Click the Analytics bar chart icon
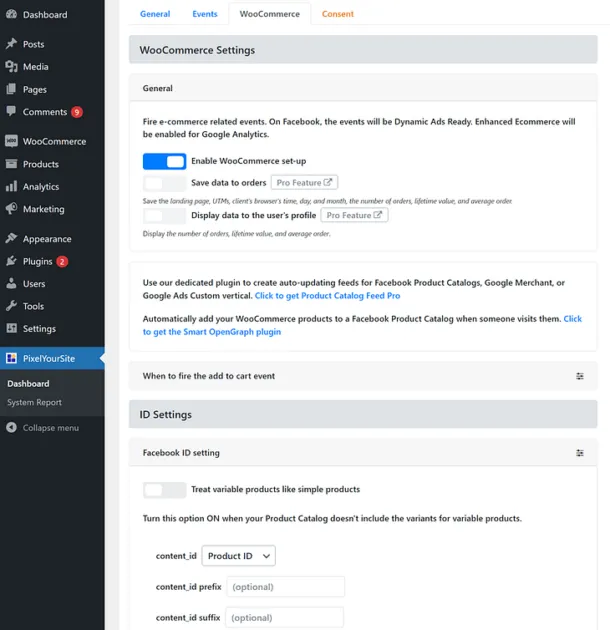 pos(11,187)
